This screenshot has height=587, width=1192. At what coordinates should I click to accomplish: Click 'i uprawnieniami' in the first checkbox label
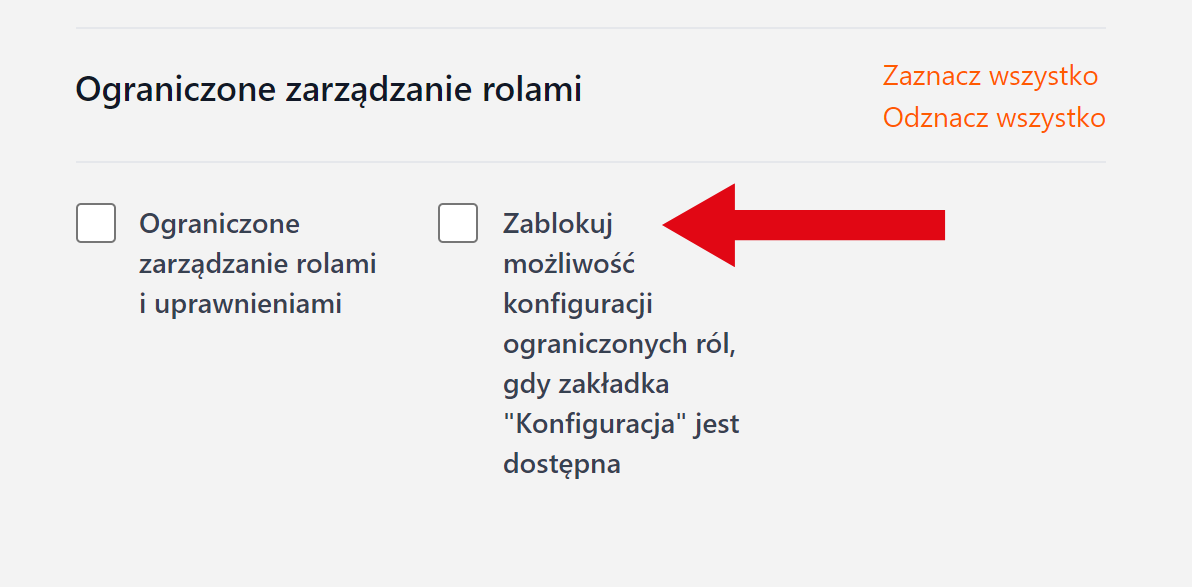[240, 304]
